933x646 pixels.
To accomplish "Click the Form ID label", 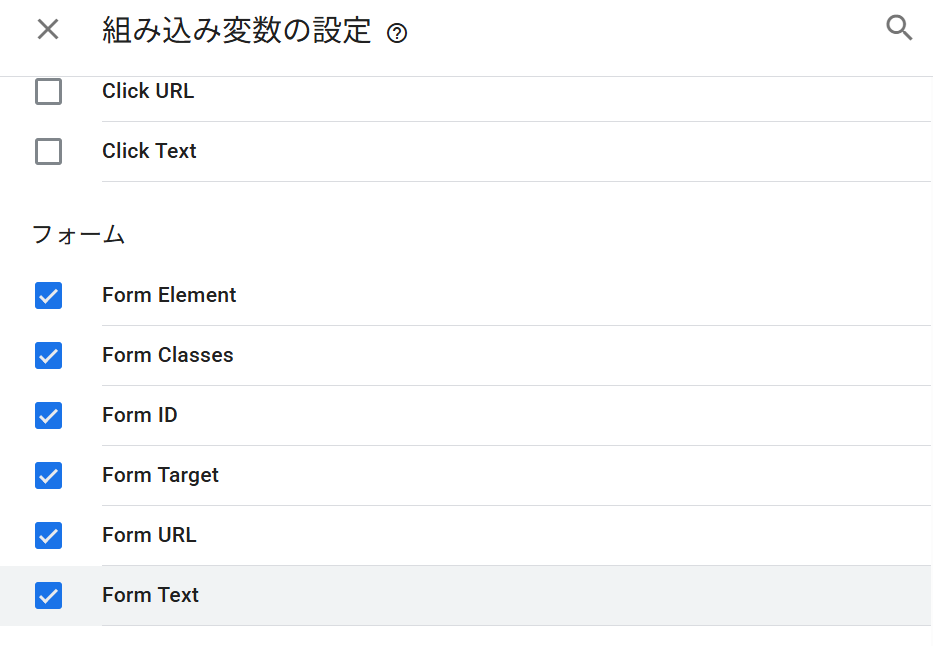I will tap(140, 415).
